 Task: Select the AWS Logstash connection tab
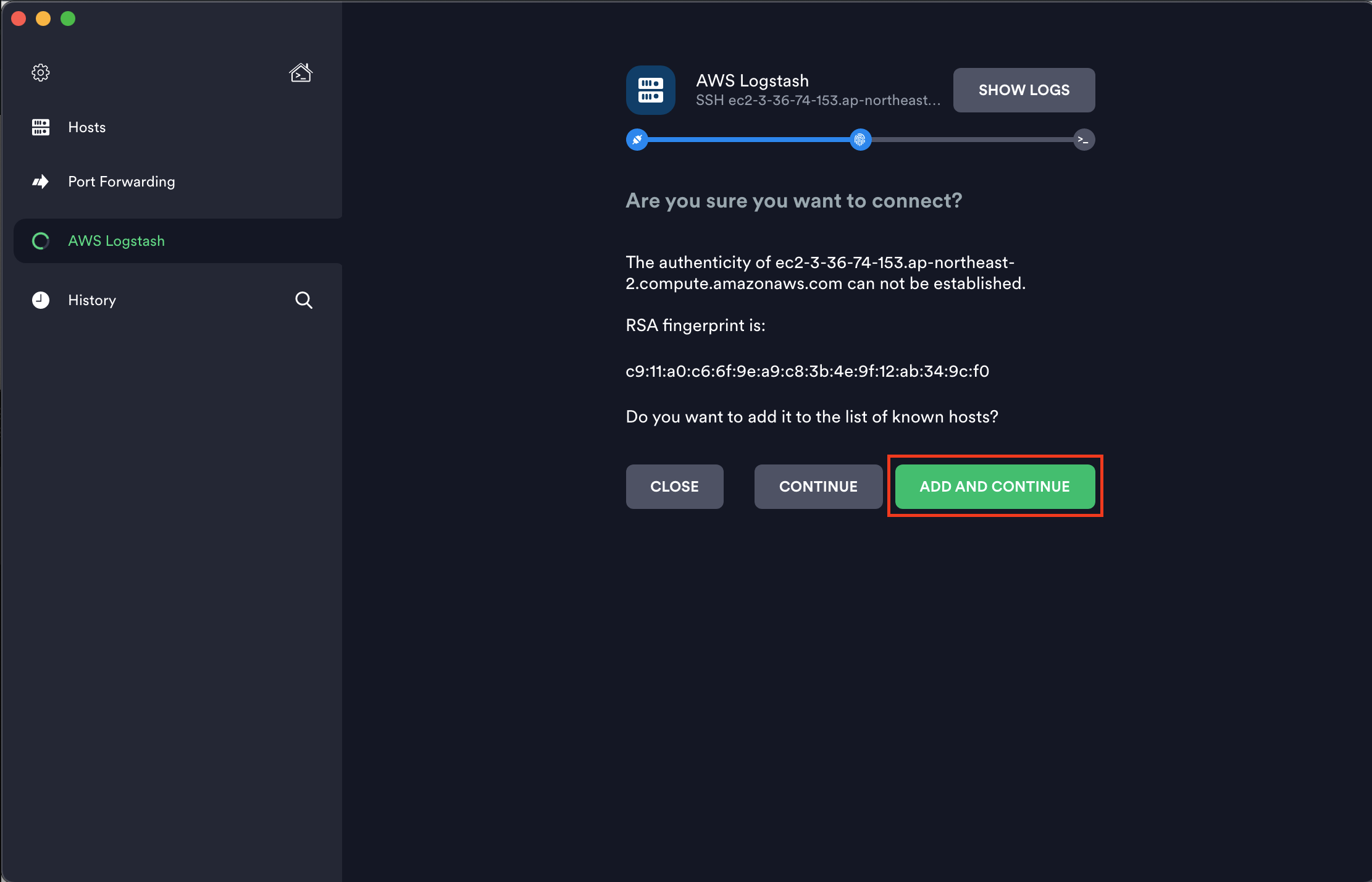tap(117, 241)
